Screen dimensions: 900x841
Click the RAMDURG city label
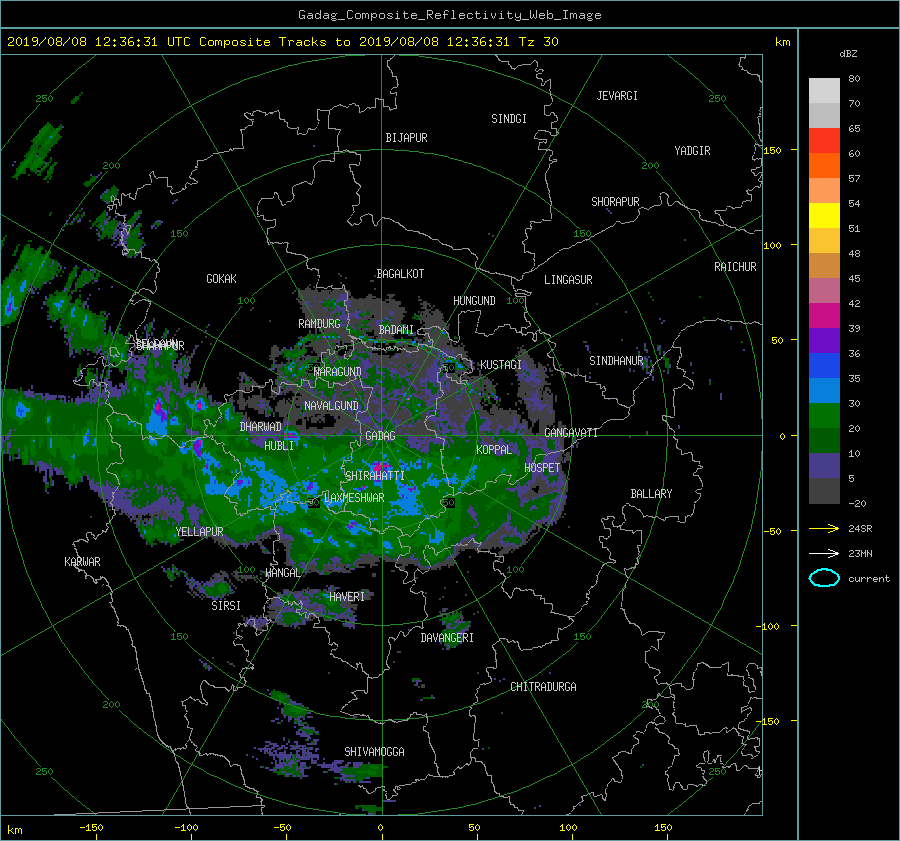[319, 324]
